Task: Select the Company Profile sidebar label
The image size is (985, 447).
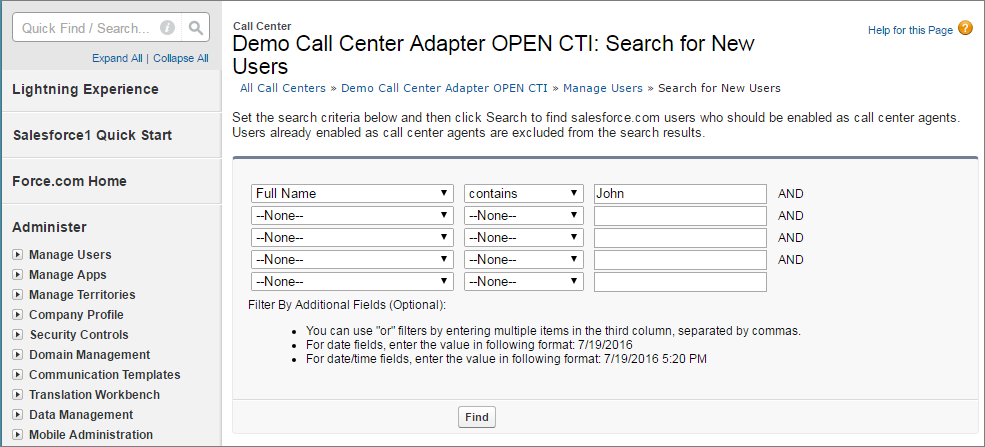Action: pos(77,315)
